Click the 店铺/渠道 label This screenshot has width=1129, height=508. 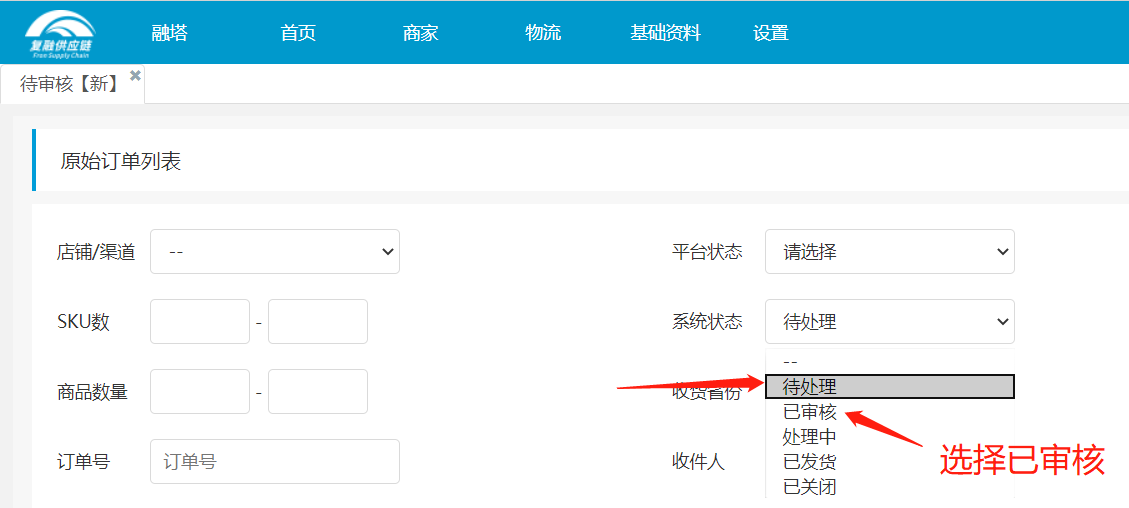coord(96,252)
